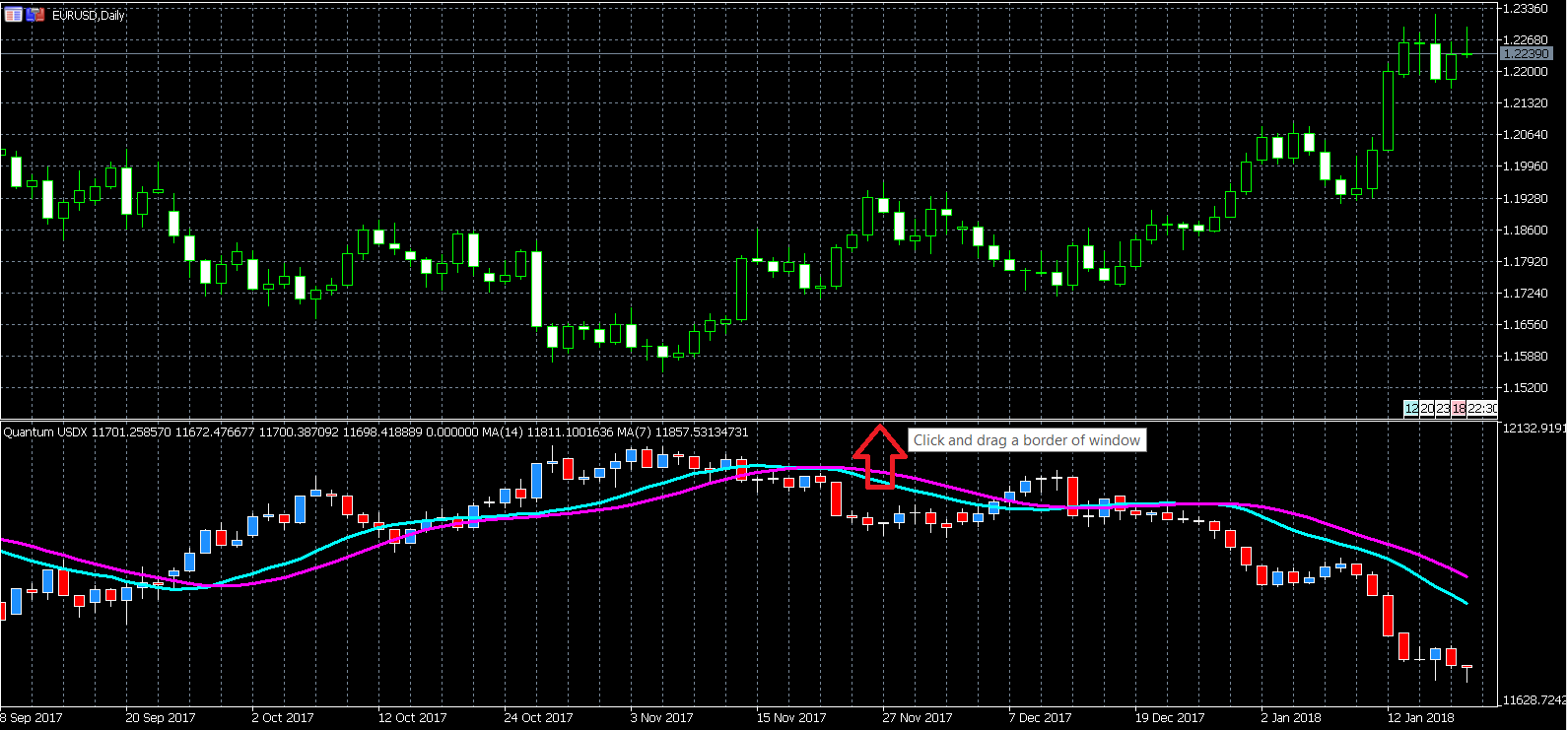Image resolution: width=1568 pixels, height=730 pixels.
Task: Click the MA(14) value in indicator header
Action: pos(581,432)
